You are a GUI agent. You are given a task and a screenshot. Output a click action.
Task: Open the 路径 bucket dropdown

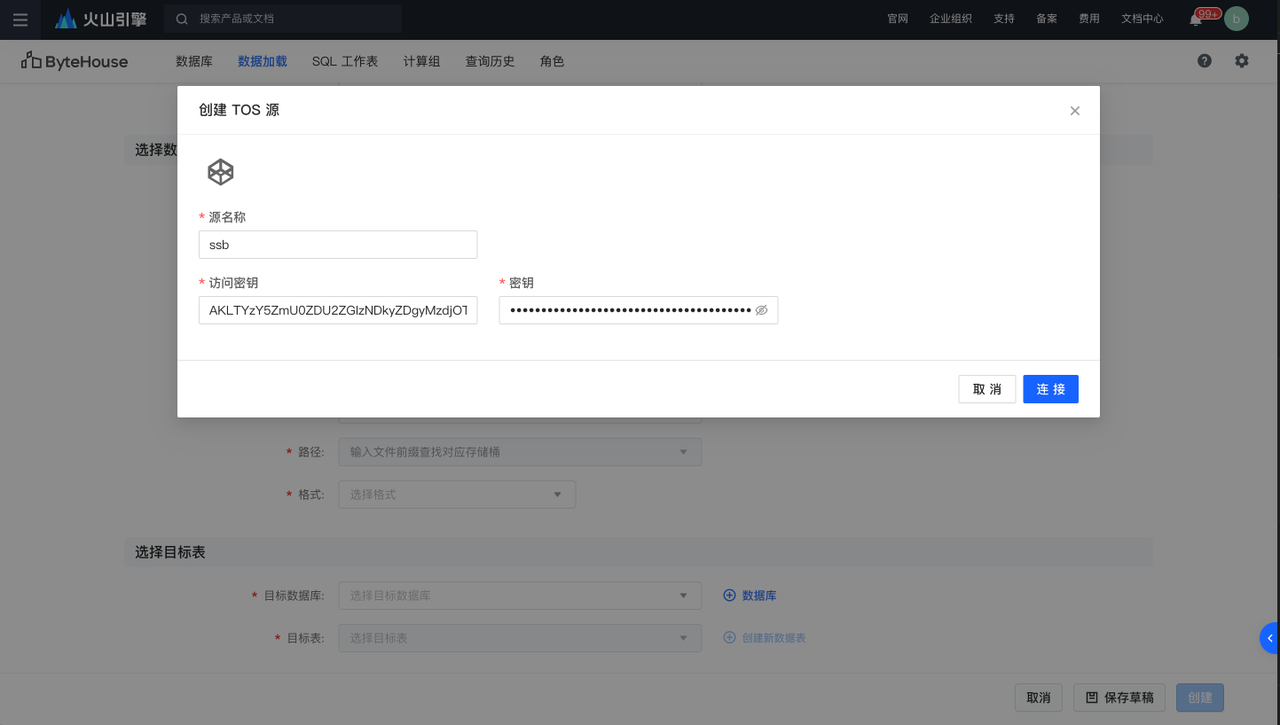[520, 452]
